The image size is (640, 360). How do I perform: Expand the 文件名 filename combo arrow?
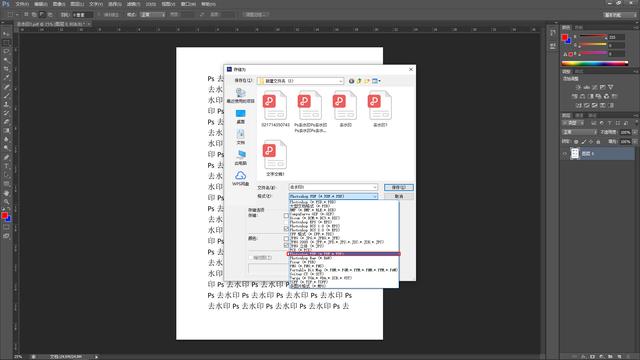coord(375,187)
